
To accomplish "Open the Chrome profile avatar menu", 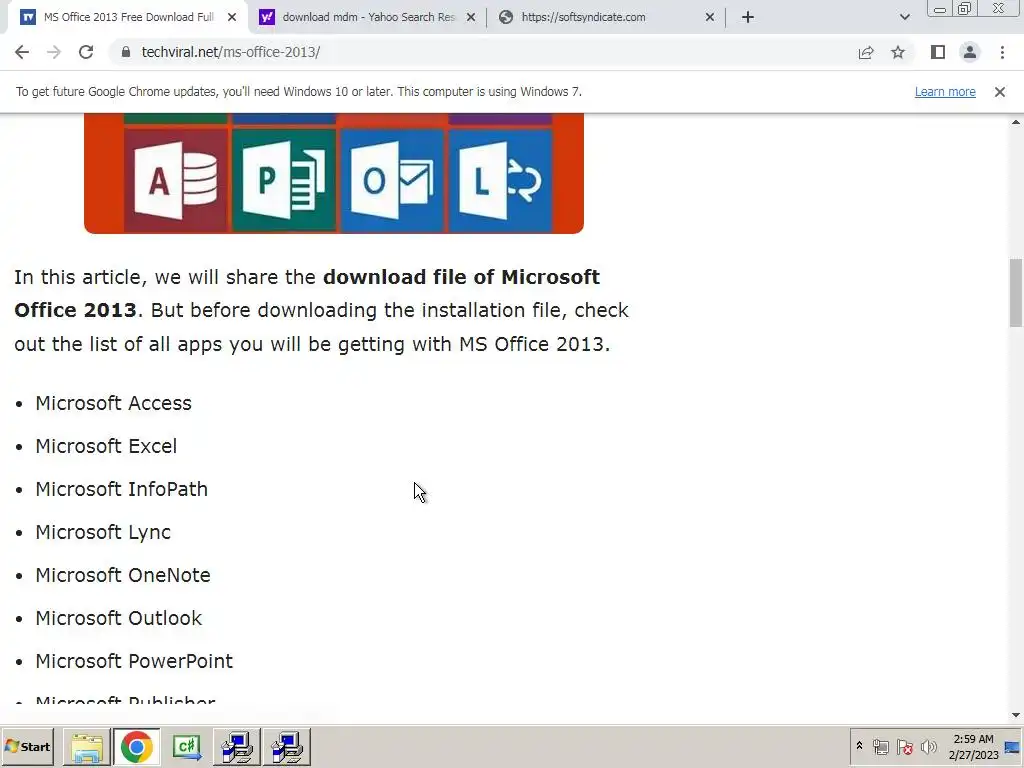I will (x=970, y=52).
